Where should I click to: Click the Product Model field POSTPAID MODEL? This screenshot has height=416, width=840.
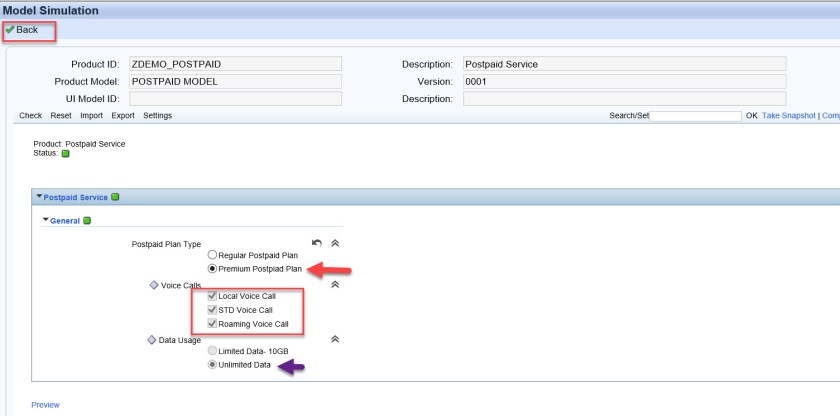(x=236, y=81)
